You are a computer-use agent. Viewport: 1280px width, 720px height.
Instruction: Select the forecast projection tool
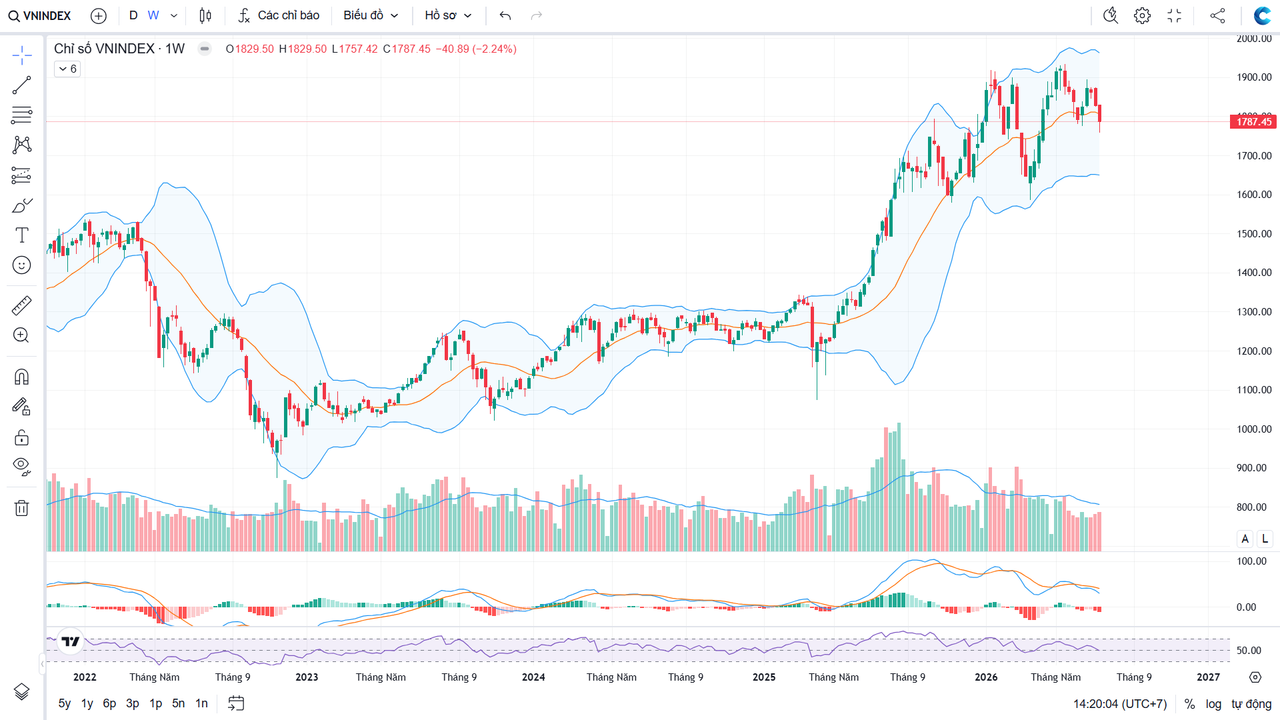click(21, 175)
